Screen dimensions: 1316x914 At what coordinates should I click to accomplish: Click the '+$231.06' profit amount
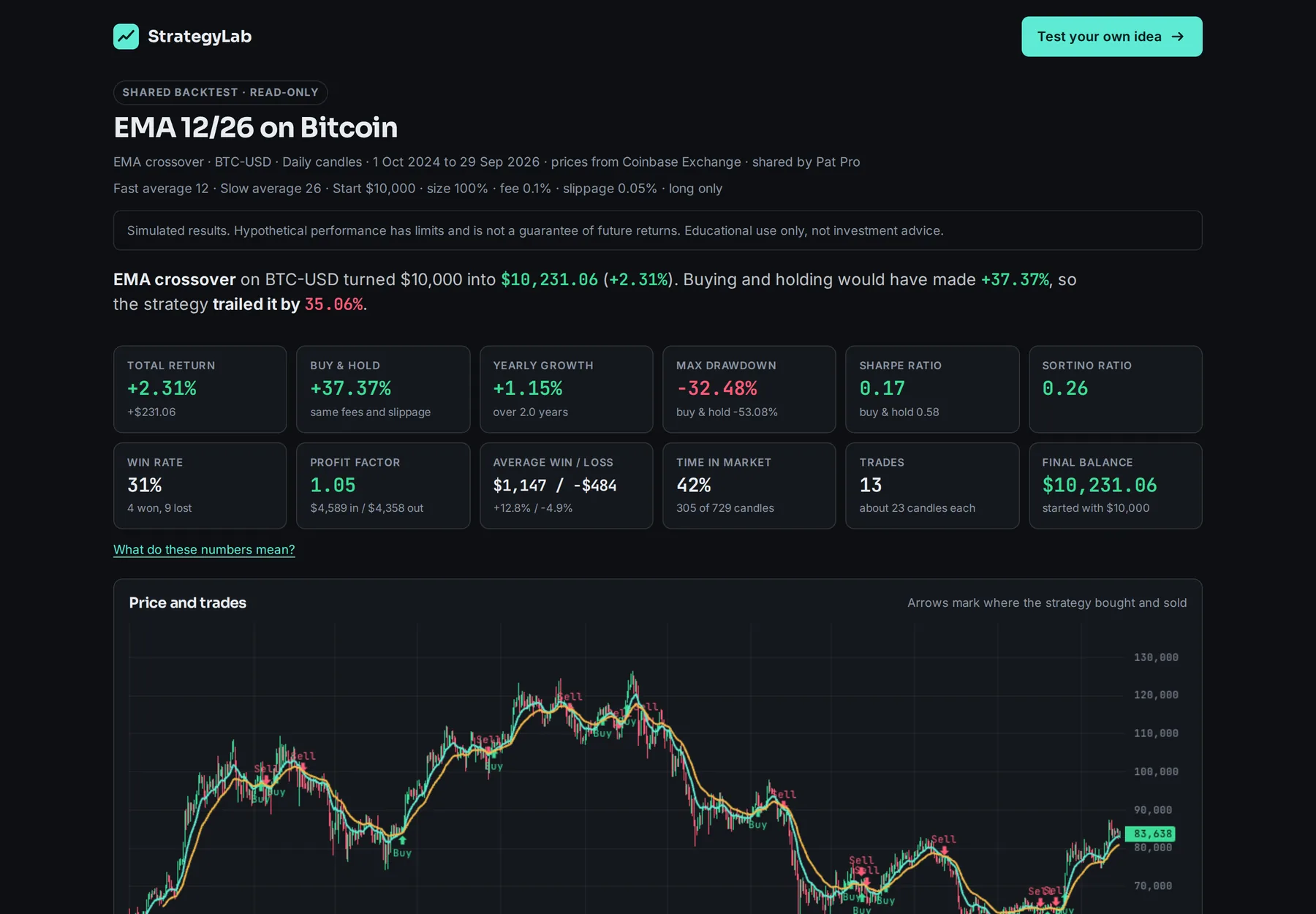tap(151, 412)
